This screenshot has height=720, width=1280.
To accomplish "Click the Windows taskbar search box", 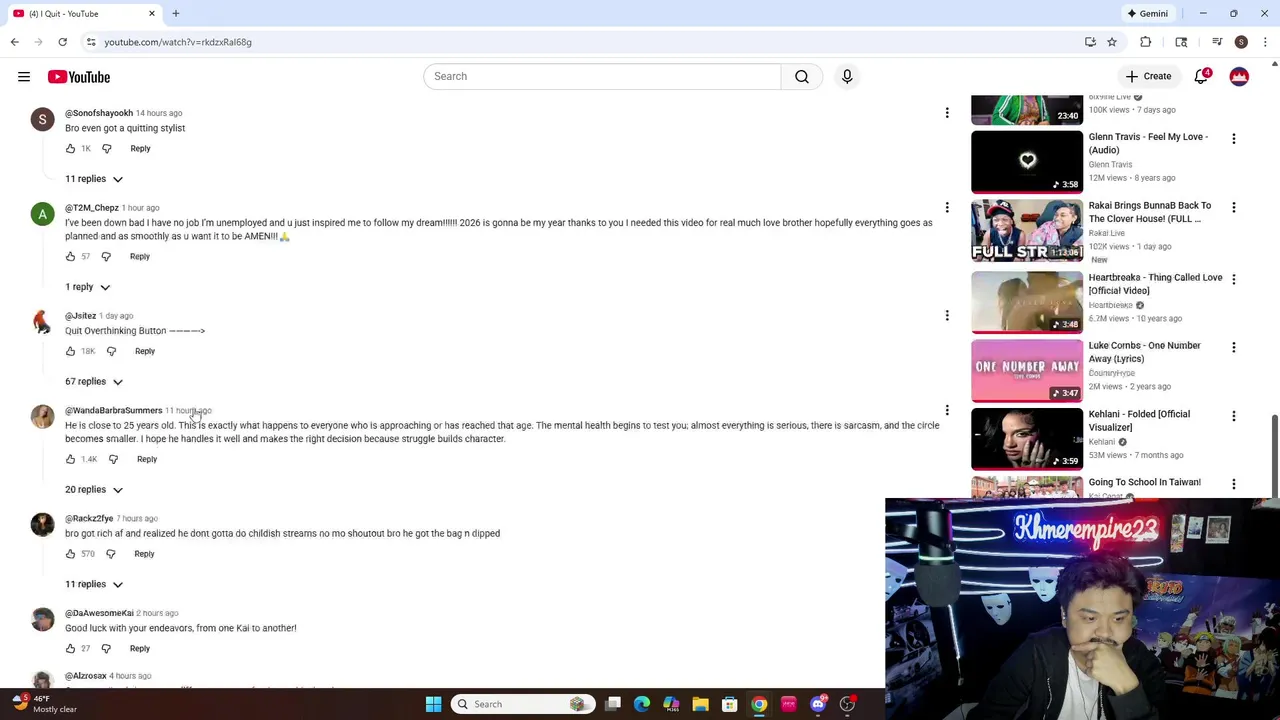I will pyautogui.click(x=522, y=704).
